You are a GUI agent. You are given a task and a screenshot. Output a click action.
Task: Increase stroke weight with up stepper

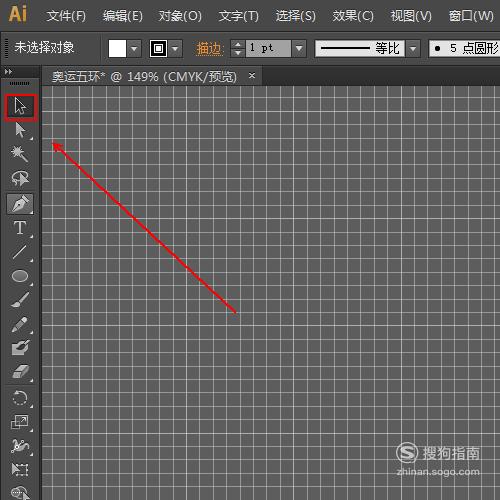(x=238, y=44)
